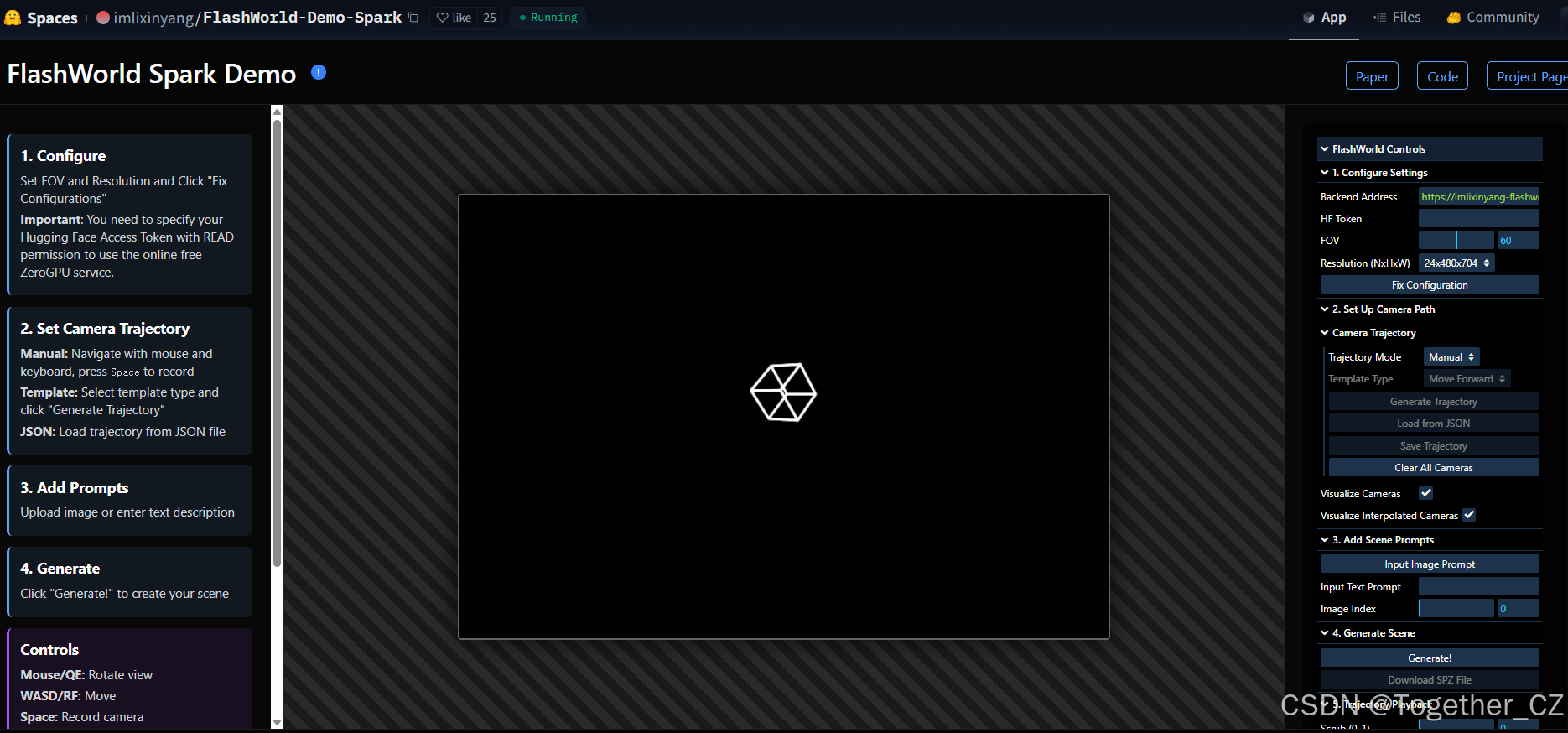1568x733 pixels.
Task: Collapse the 3. Add Scene Prompts section
Action: (1430, 539)
